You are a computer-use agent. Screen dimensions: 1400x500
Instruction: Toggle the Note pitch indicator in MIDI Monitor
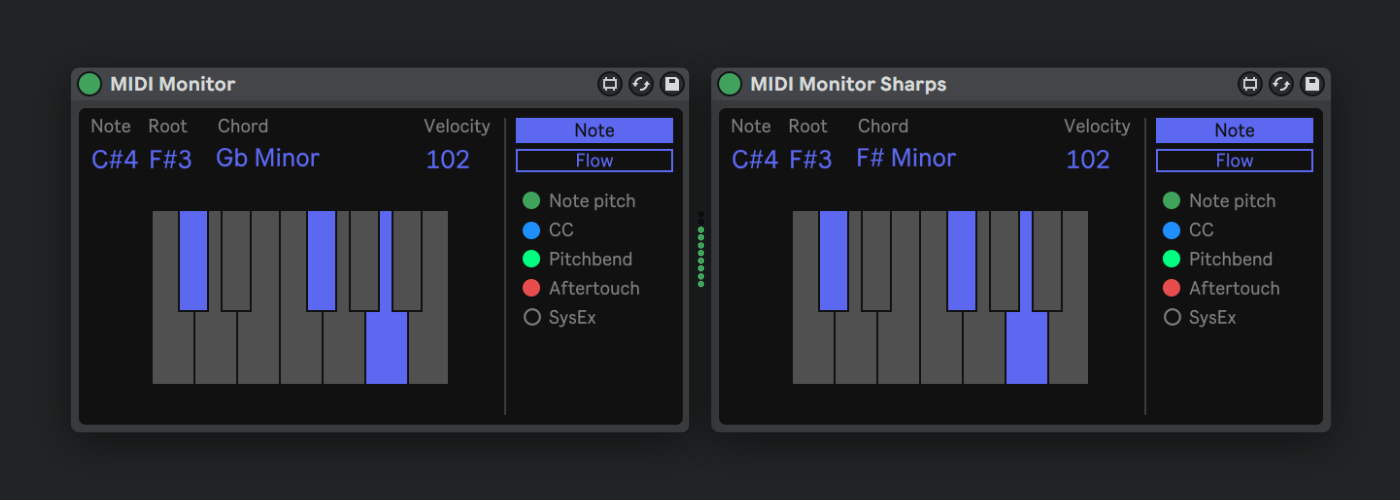coord(532,201)
